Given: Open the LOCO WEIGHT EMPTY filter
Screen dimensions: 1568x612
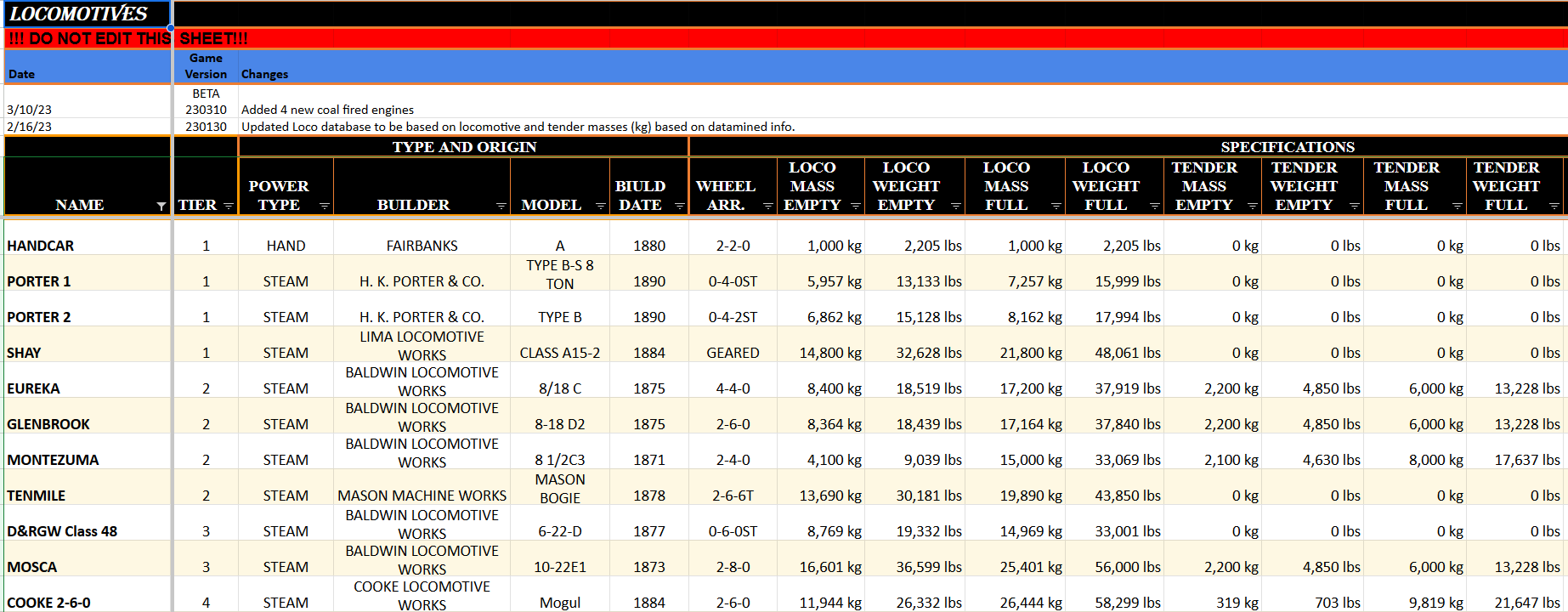Looking at the screenshot, I should 955,207.
